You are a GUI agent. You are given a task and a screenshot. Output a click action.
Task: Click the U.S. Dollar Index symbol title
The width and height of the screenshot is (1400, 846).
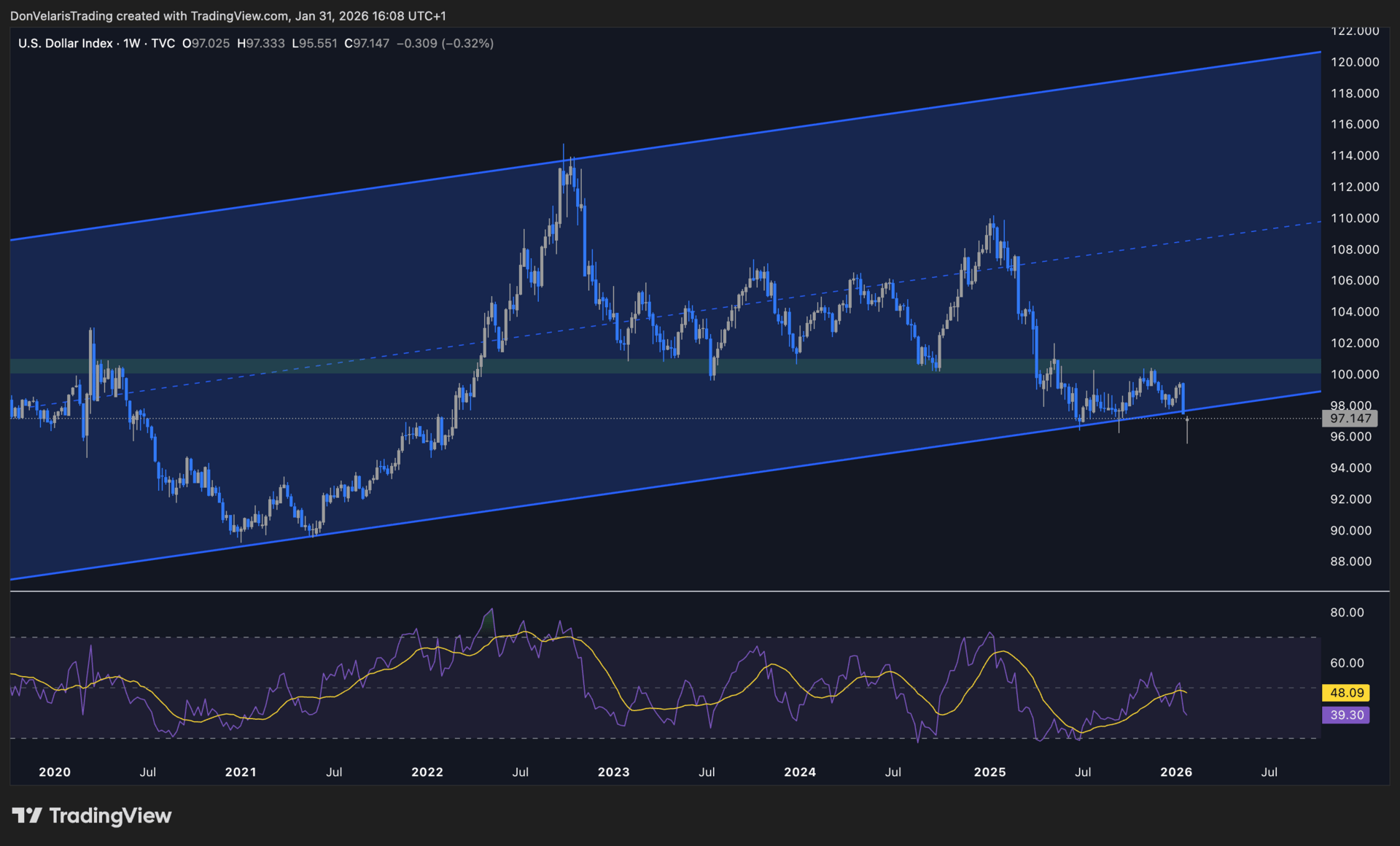[65, 44]
